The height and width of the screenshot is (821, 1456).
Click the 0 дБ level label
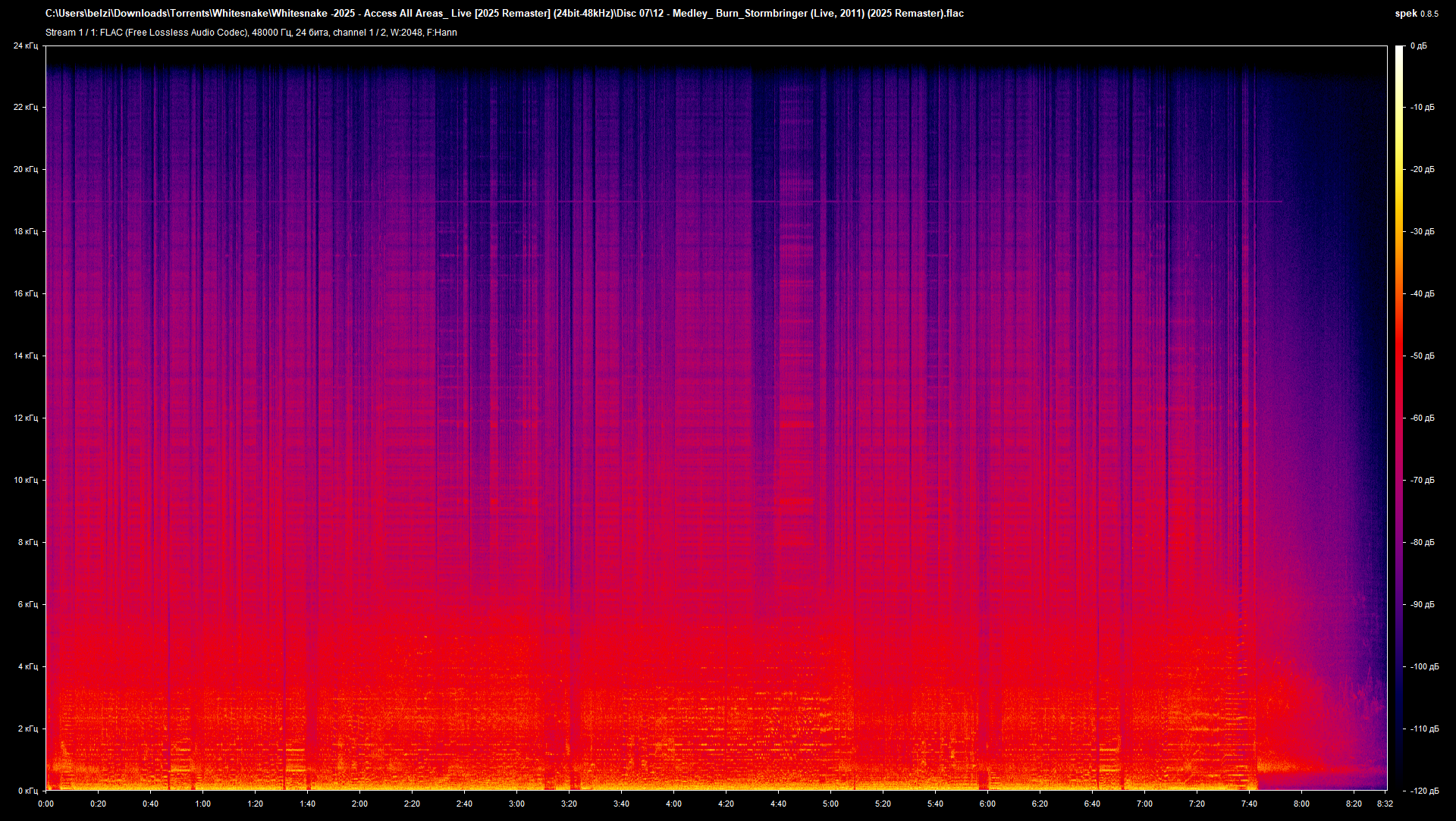1418,46
